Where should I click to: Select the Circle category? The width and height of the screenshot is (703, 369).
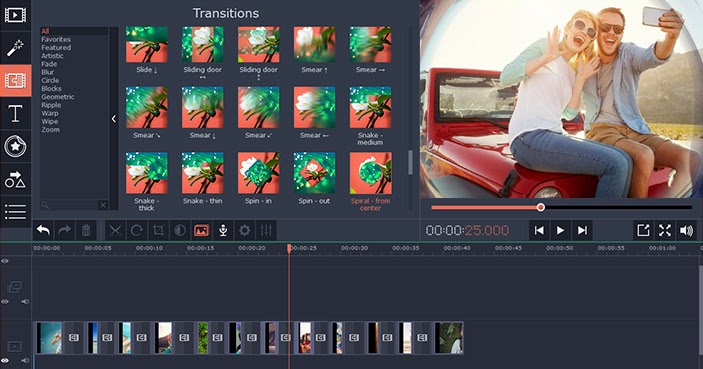click(50, 81)
